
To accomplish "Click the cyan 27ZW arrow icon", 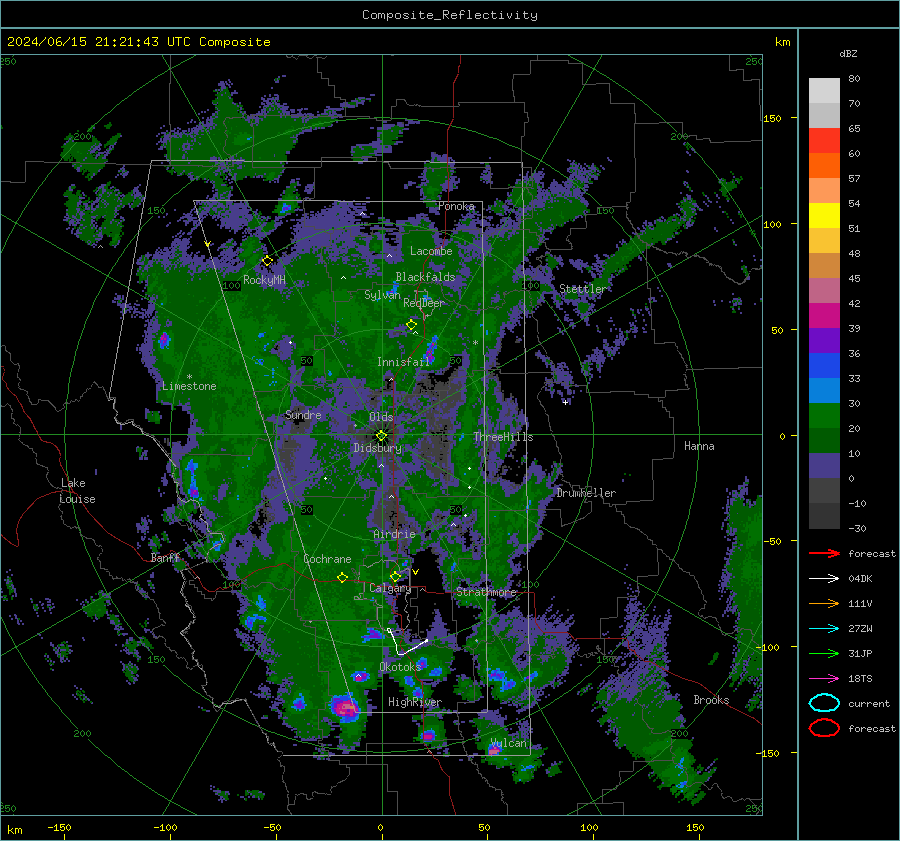I will (824, 629).
